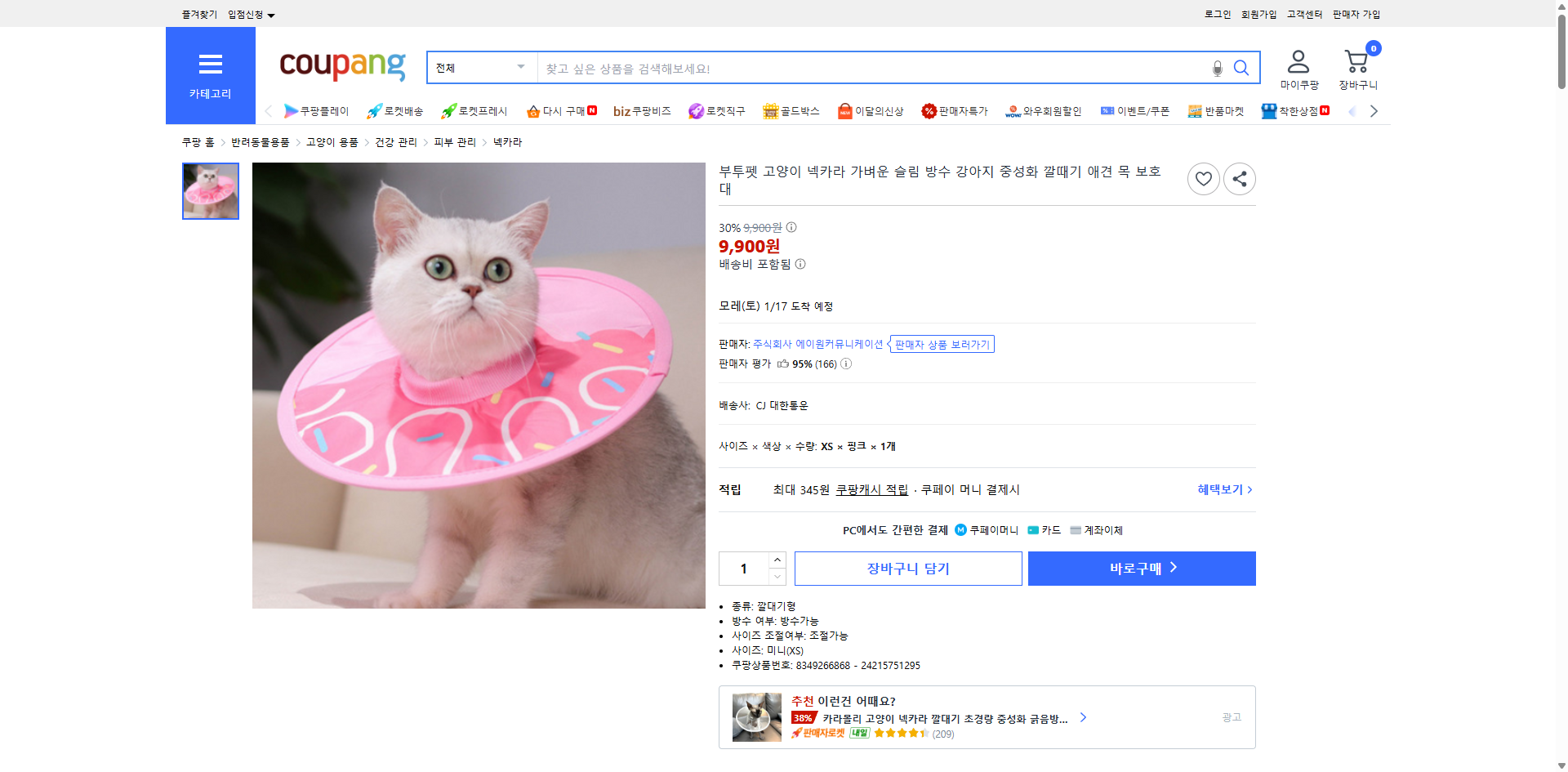Open 골드박스 from the top navigation
Viewport: 1568px width, 772px height.
coord(771,110)
